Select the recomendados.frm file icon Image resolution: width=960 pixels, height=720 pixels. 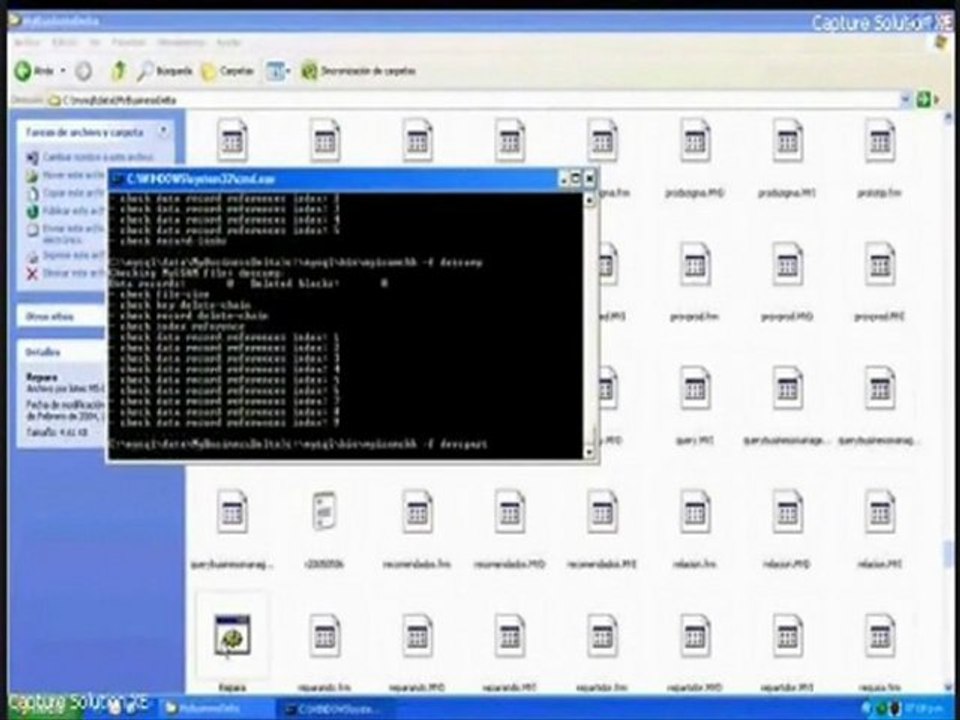[417, 511]
